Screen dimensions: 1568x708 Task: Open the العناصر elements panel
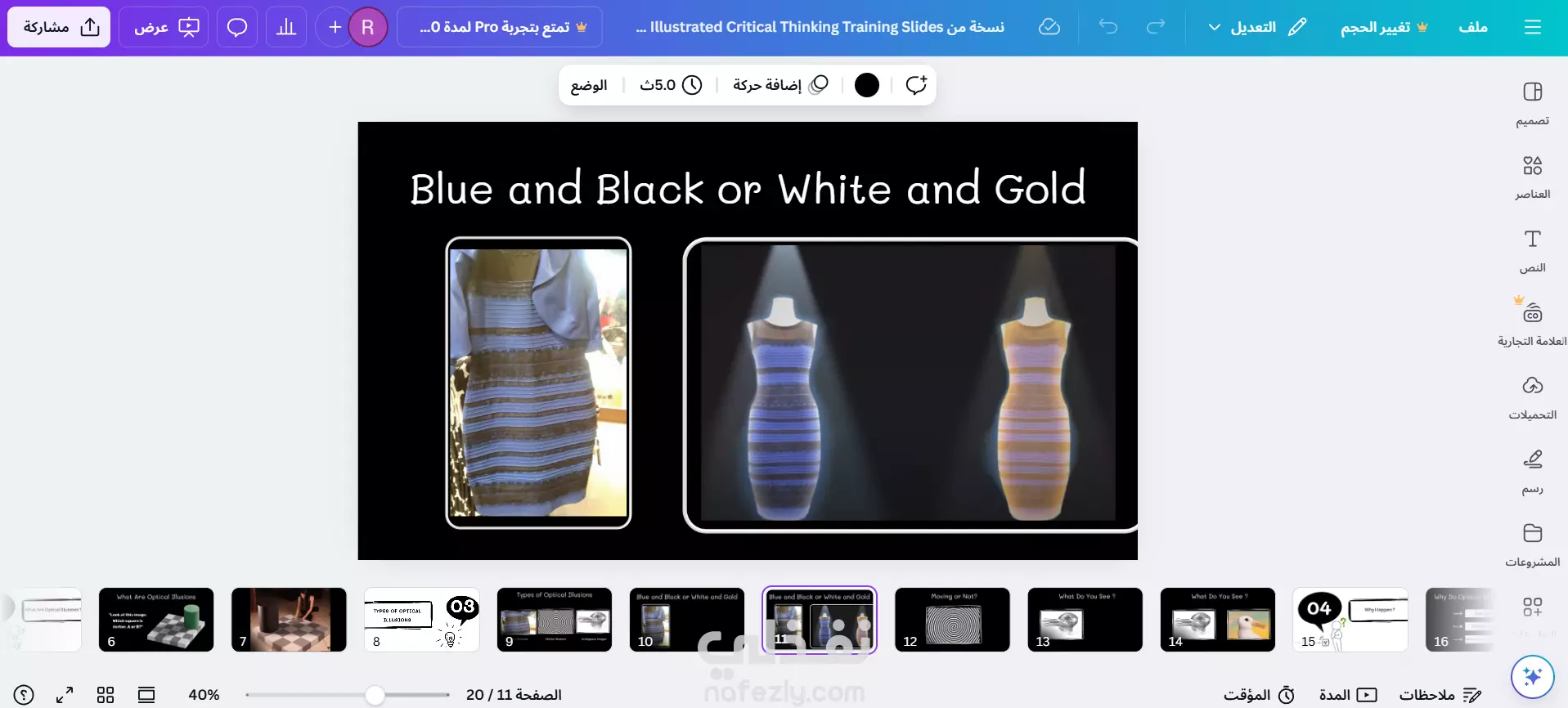[x=1532, y=177]
